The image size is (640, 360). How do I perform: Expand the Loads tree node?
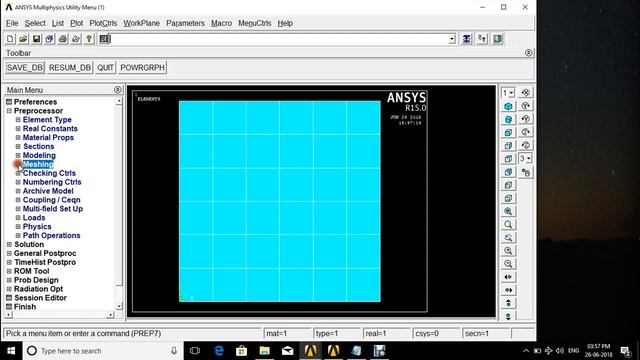click(x=18, y=218)
